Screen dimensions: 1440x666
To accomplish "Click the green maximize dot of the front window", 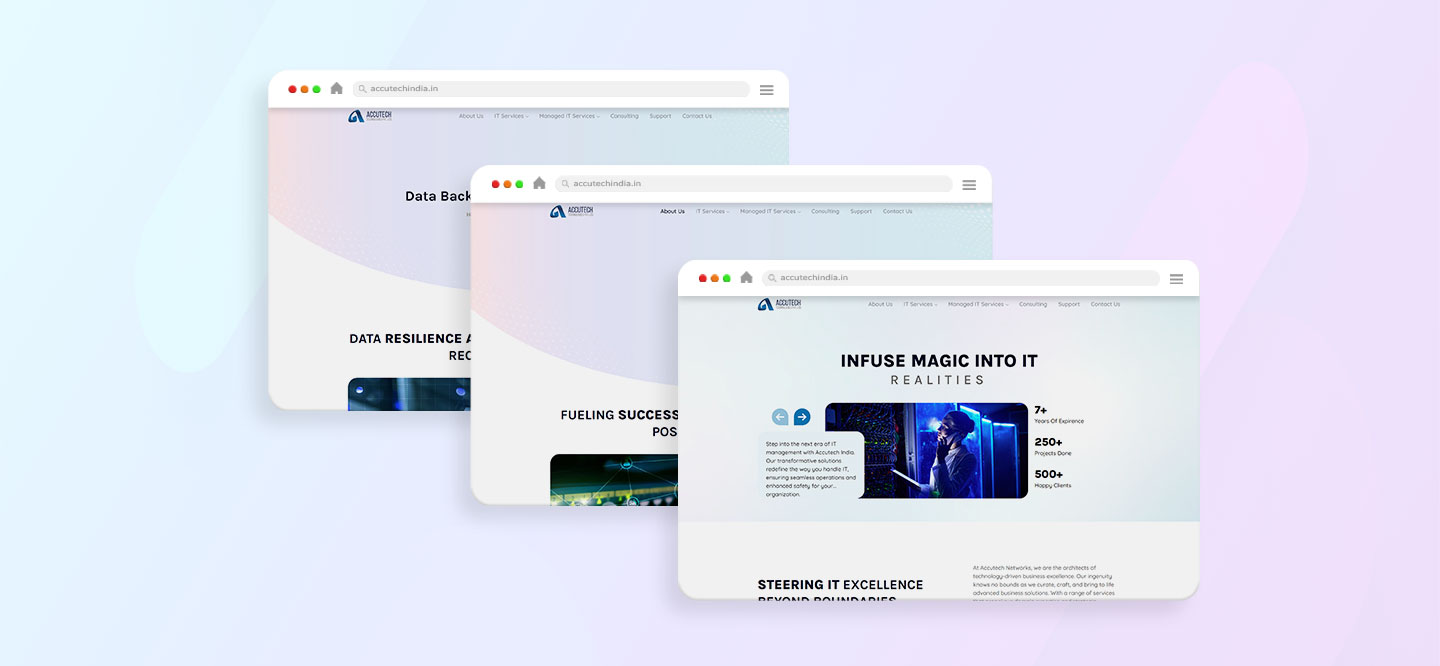I will [x=727, y=278].
